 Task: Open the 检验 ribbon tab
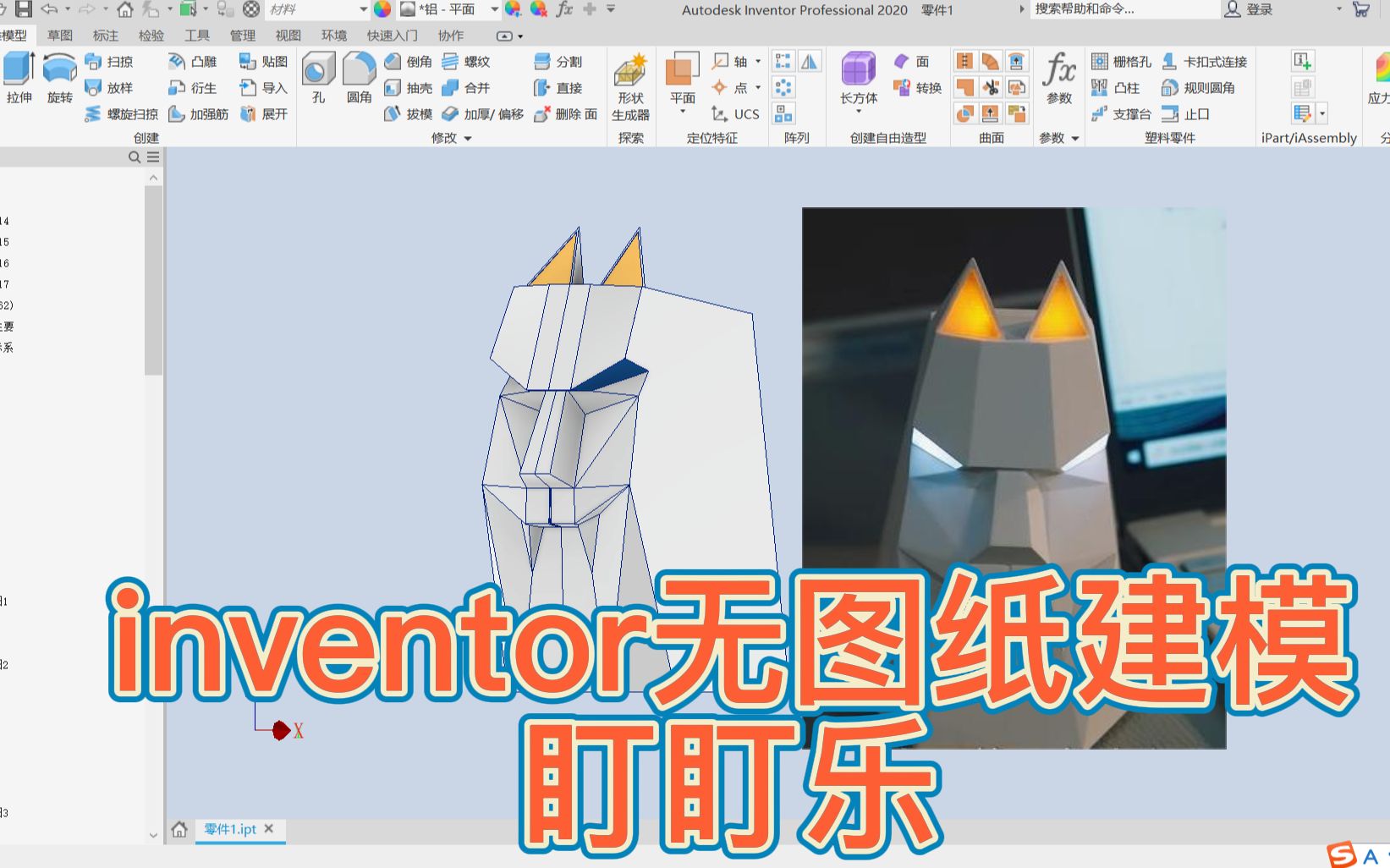(x=151, y=36)
